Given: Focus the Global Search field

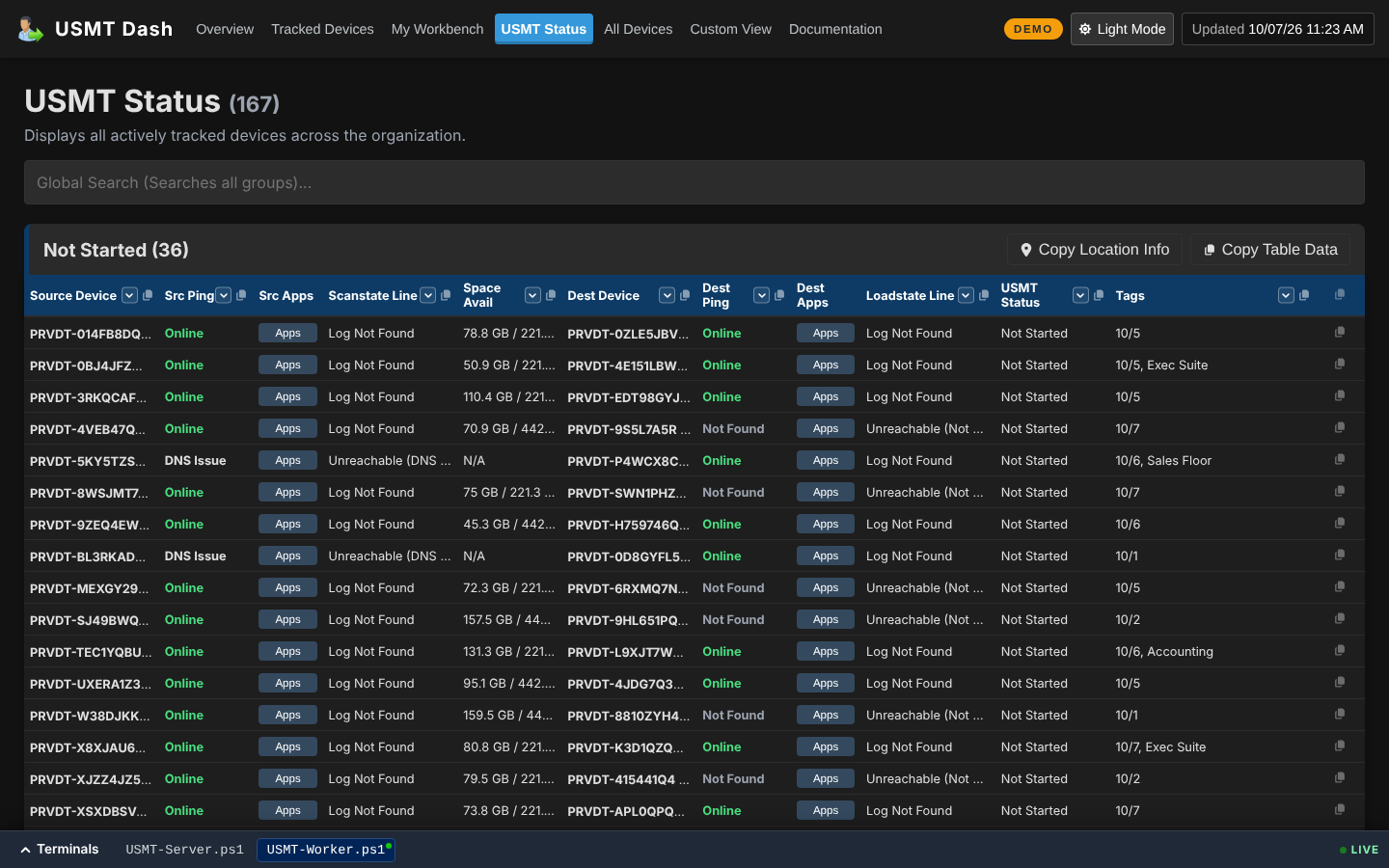Looking at the screenshot, I should click(x=694, y=182).
